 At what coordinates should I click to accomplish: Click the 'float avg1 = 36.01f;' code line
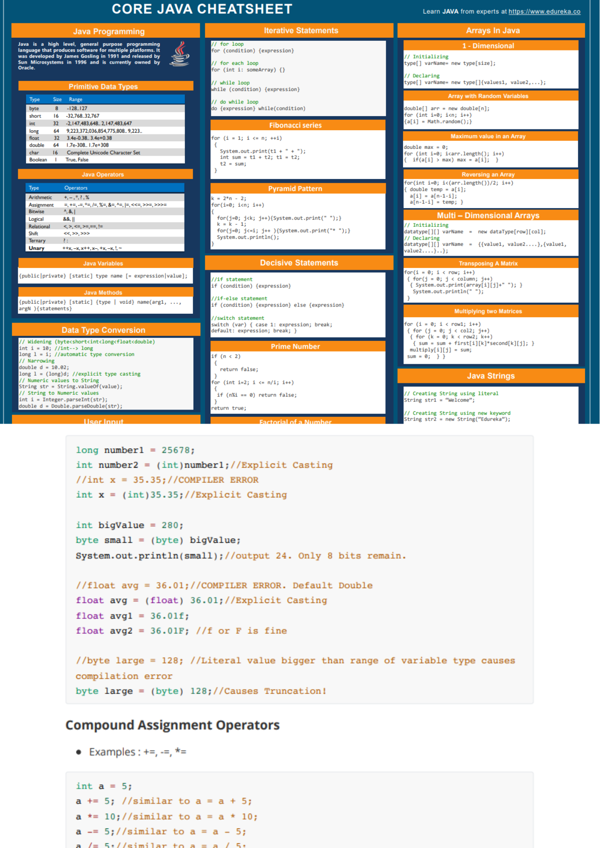tap(133, 616)
